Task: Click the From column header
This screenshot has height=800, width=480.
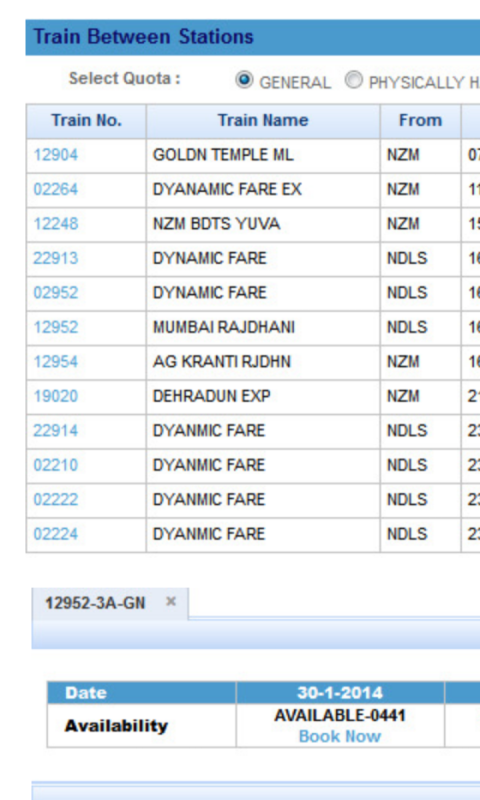Action: 420,121
